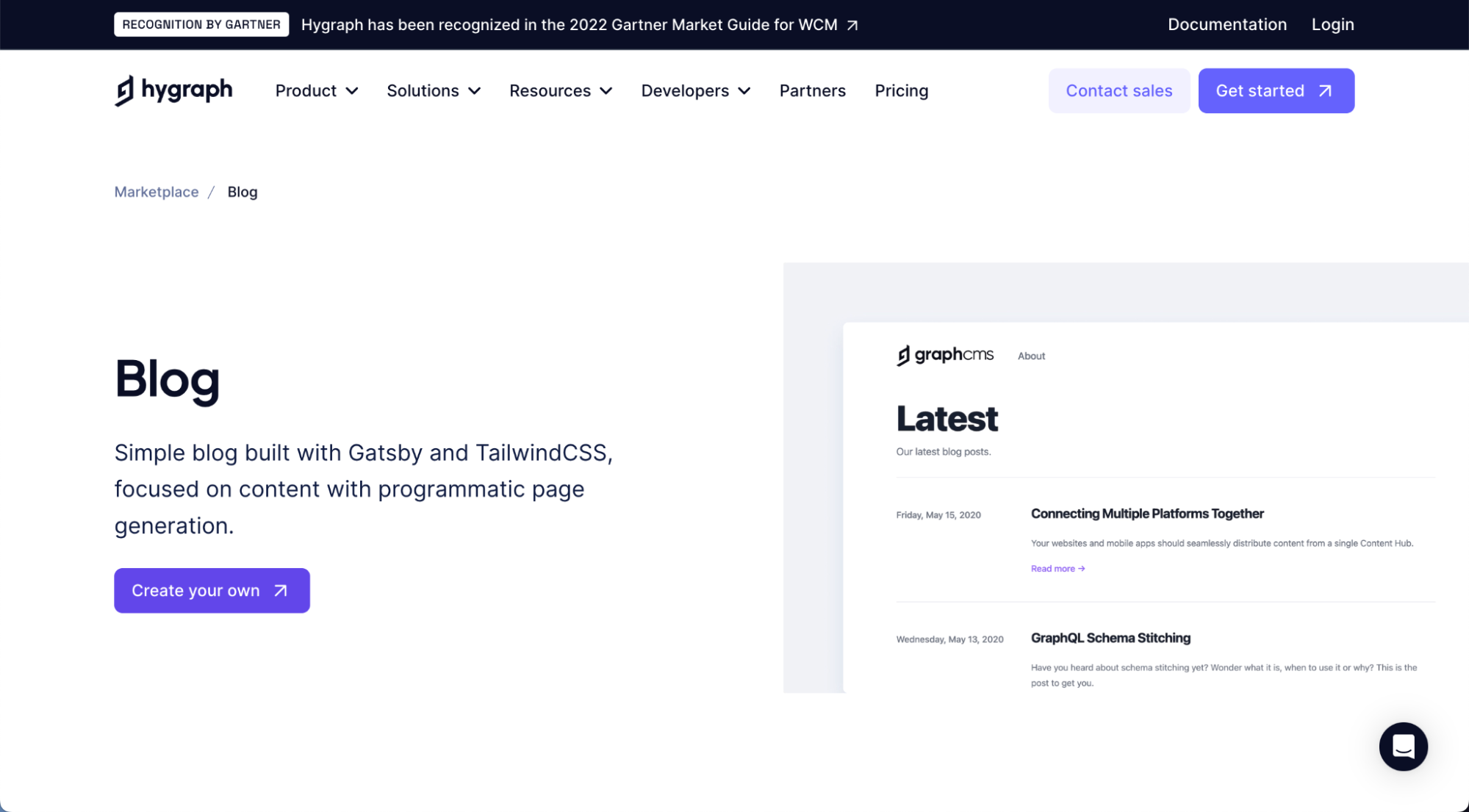
Task: Click the Get started button
Action: pyautogui.click(x=1275, y=90)
